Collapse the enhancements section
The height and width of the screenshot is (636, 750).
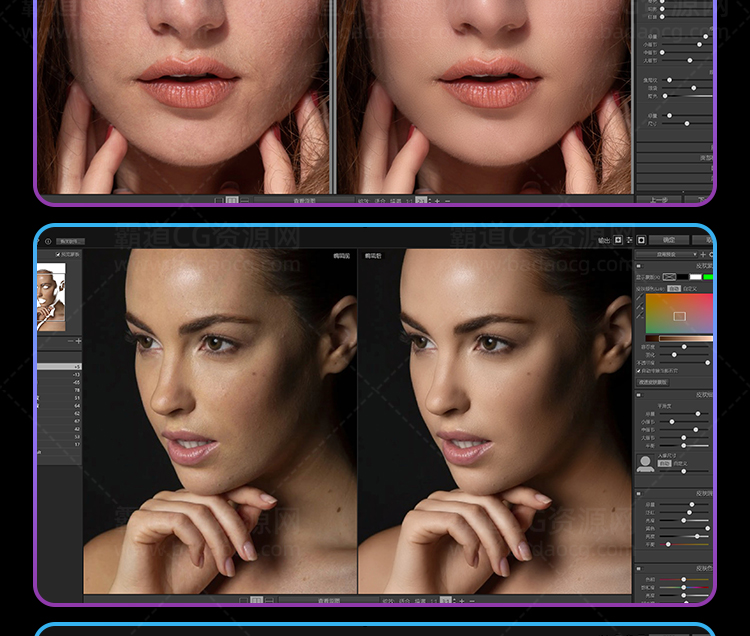pyautogui.click(x=639, y=493)
